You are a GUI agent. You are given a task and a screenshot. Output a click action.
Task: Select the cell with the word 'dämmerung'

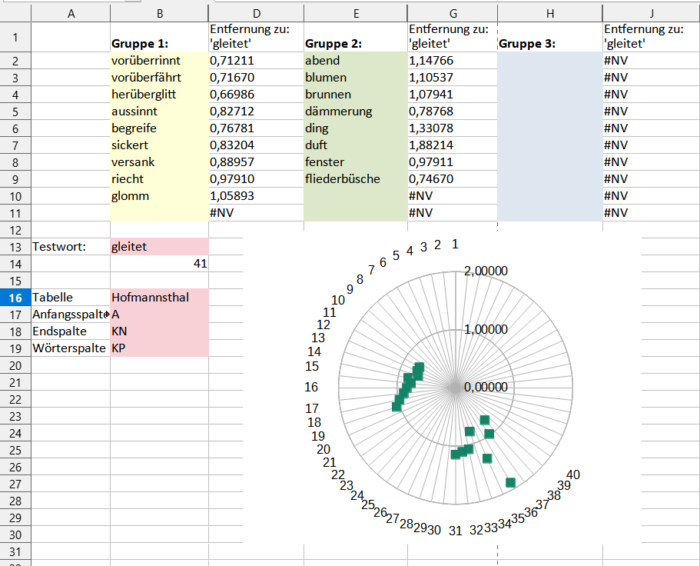coord(354,111)
